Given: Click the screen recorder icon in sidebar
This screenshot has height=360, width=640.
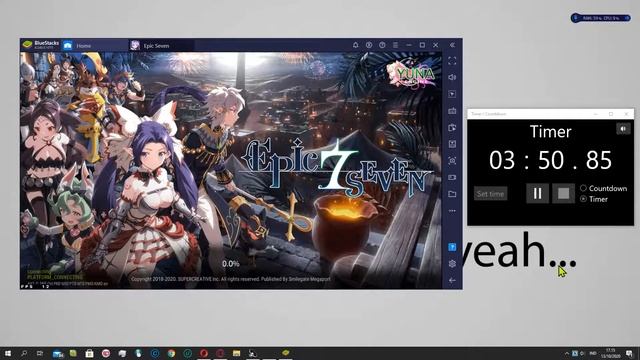Looking at the screenshot, I should pos(452,178).
